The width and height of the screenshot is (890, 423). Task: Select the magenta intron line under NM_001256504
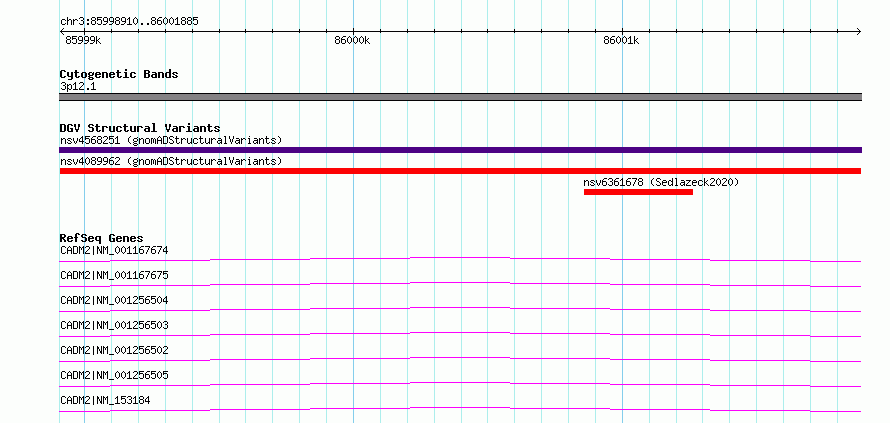460,308
